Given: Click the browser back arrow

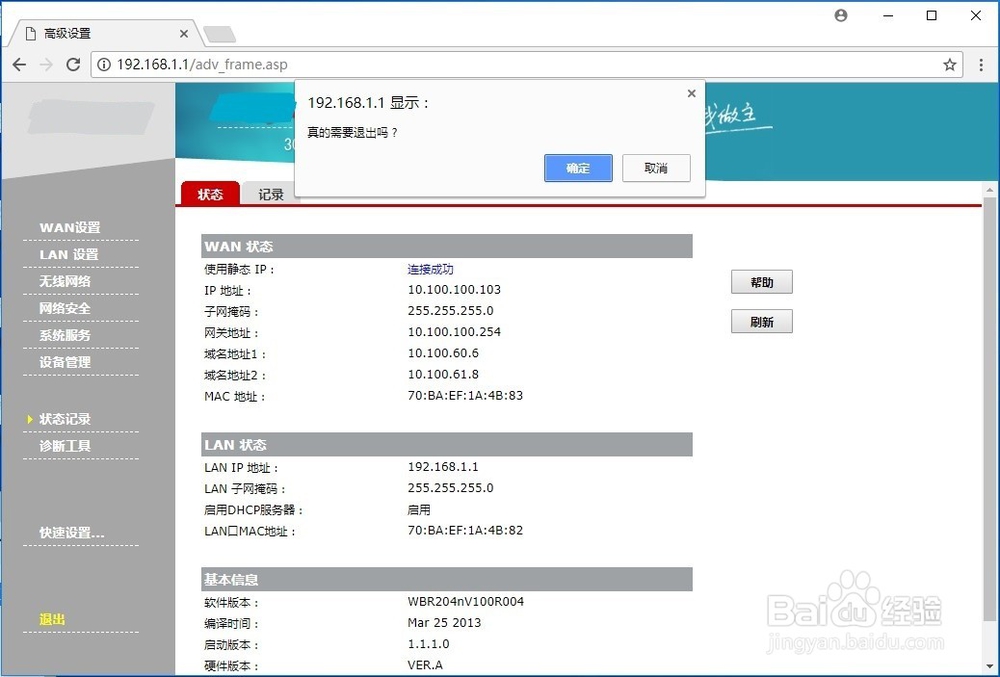Looking at the screenshot, I should coord(19,64).
